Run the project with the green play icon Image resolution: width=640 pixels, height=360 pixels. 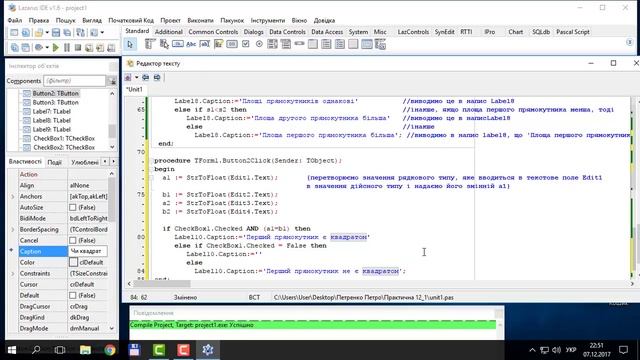coord(56,48)
